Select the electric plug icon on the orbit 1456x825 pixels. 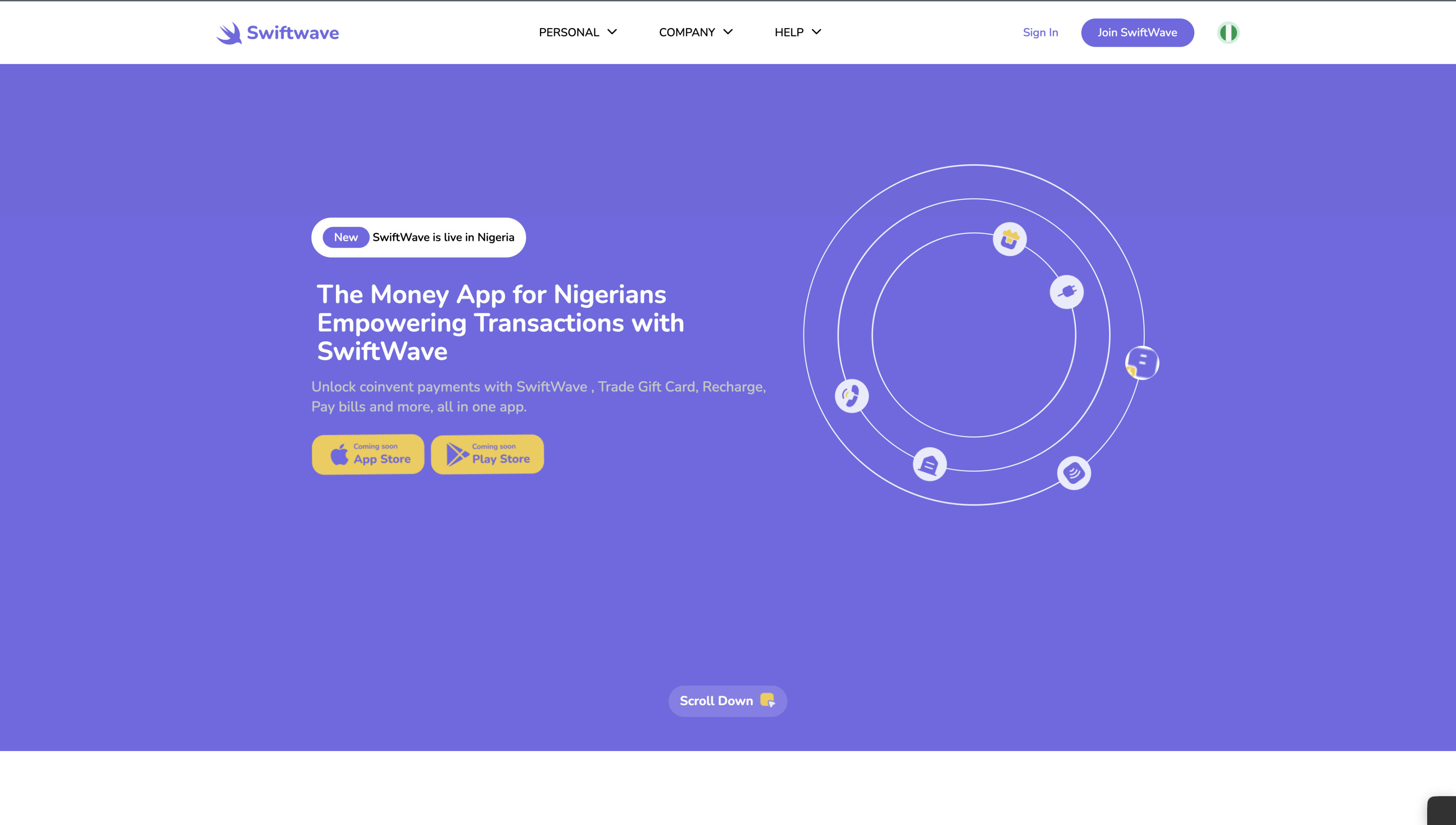tap(1067, 292)
